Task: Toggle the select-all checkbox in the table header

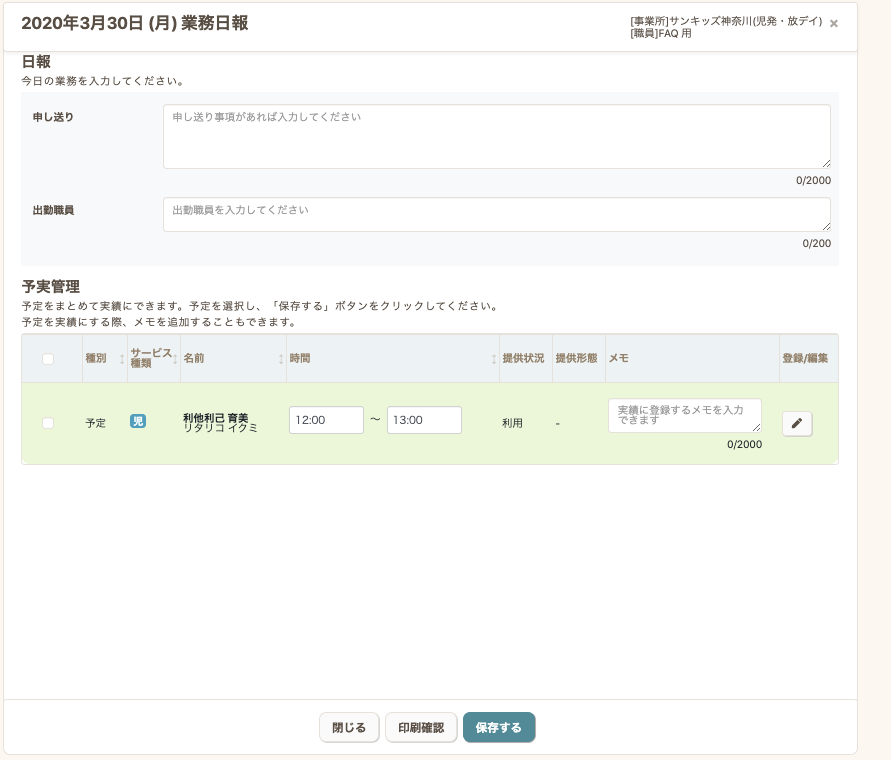Action: point(48,359)
